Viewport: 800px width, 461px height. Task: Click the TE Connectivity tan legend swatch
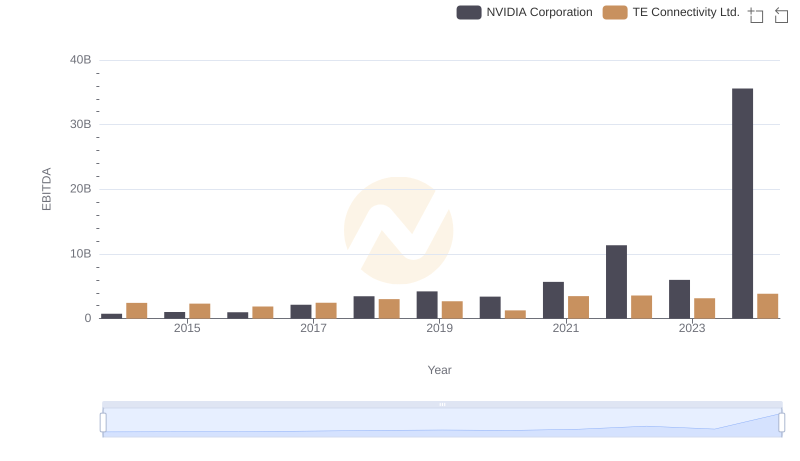pos(615,12)
